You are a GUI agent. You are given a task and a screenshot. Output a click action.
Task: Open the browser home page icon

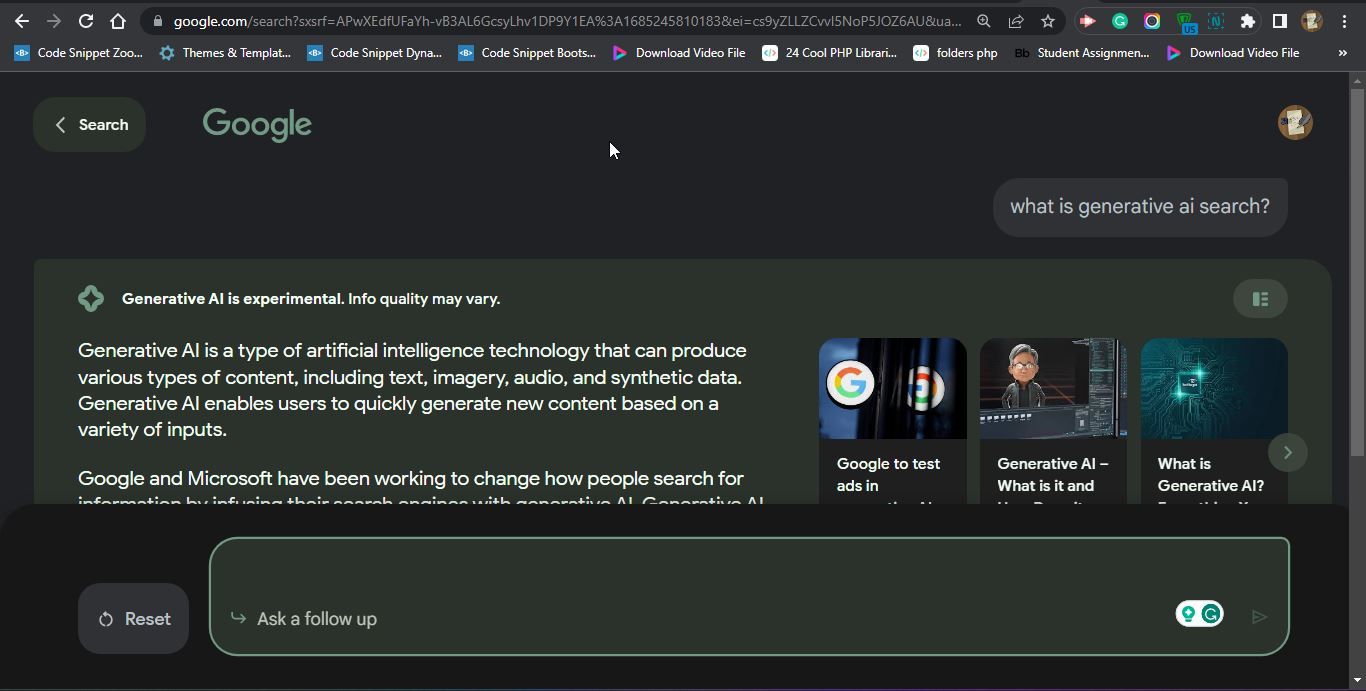(x=118, y=21)
